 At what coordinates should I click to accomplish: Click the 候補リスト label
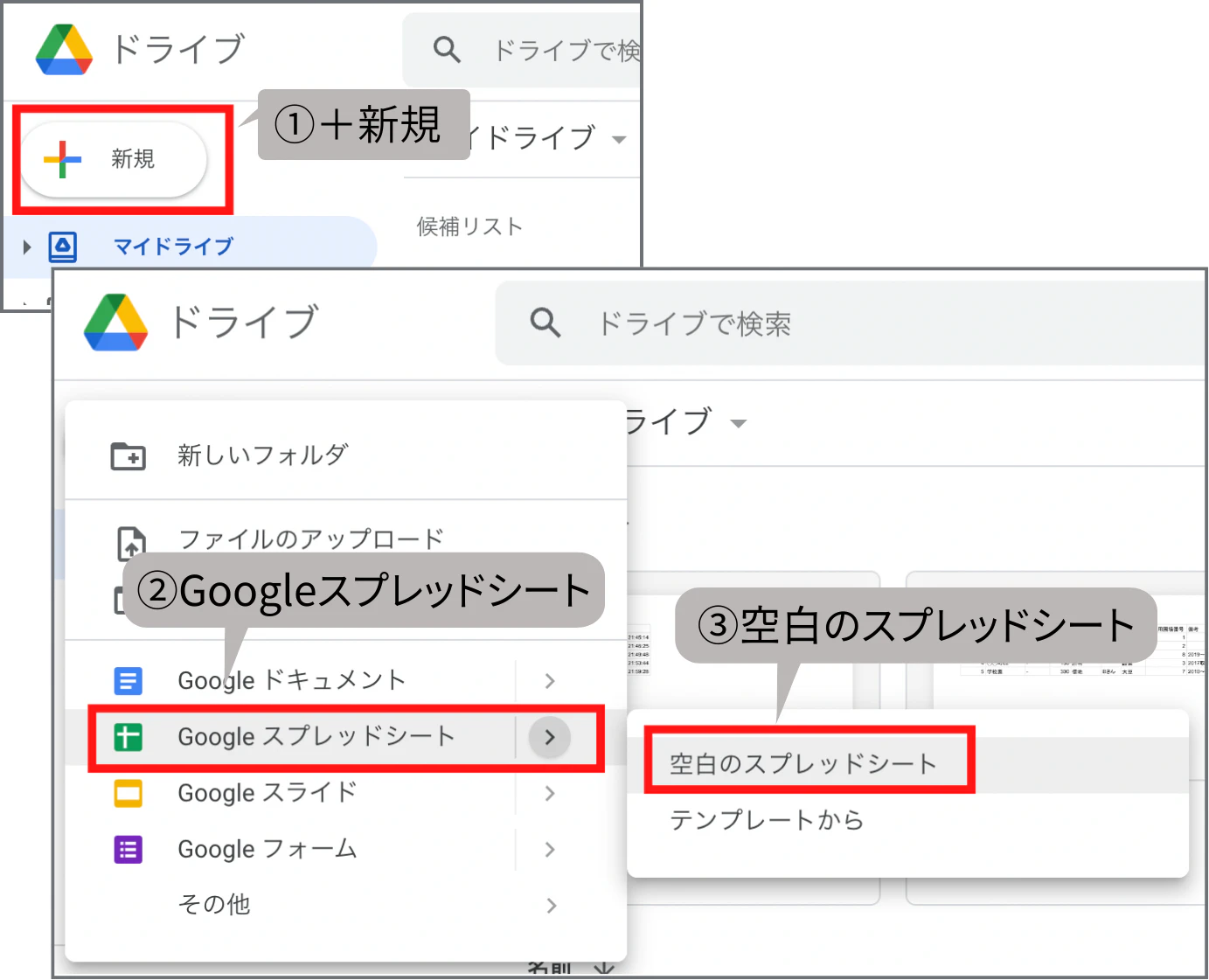(469, 226)
